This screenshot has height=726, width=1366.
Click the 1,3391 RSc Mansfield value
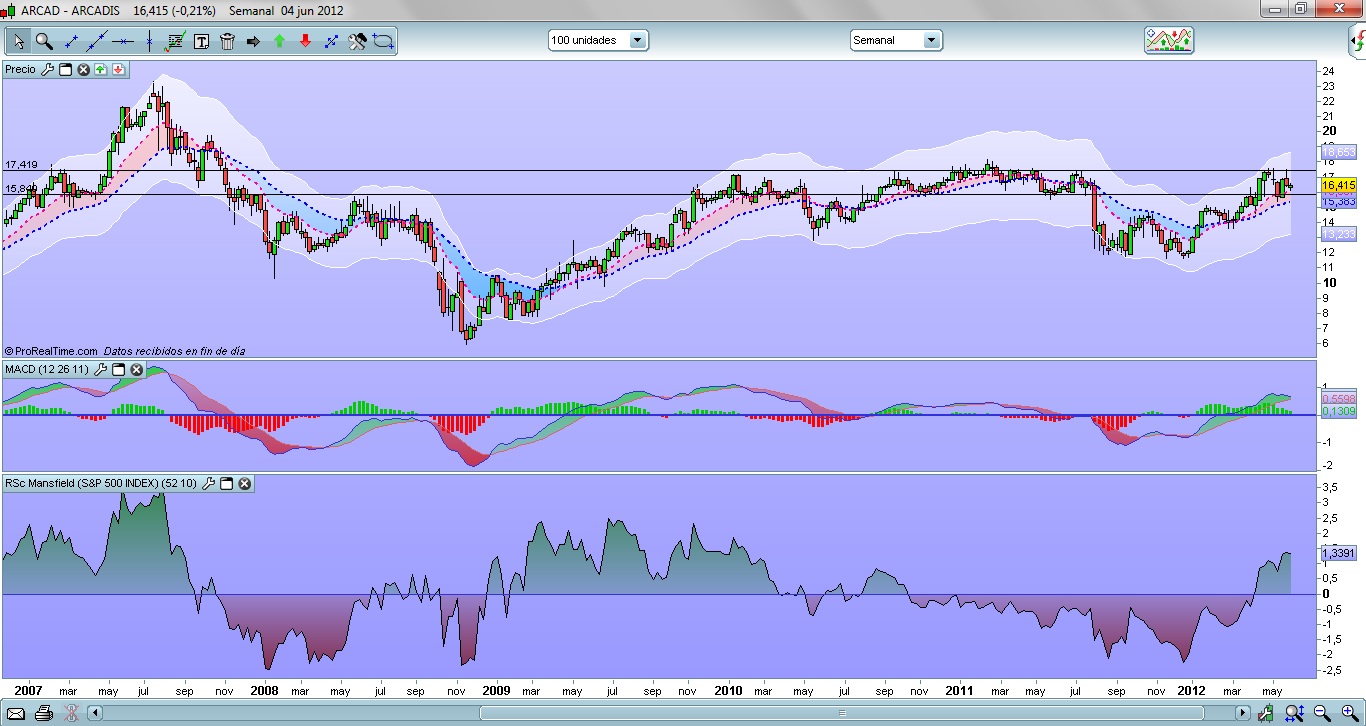pos(1338,553)
